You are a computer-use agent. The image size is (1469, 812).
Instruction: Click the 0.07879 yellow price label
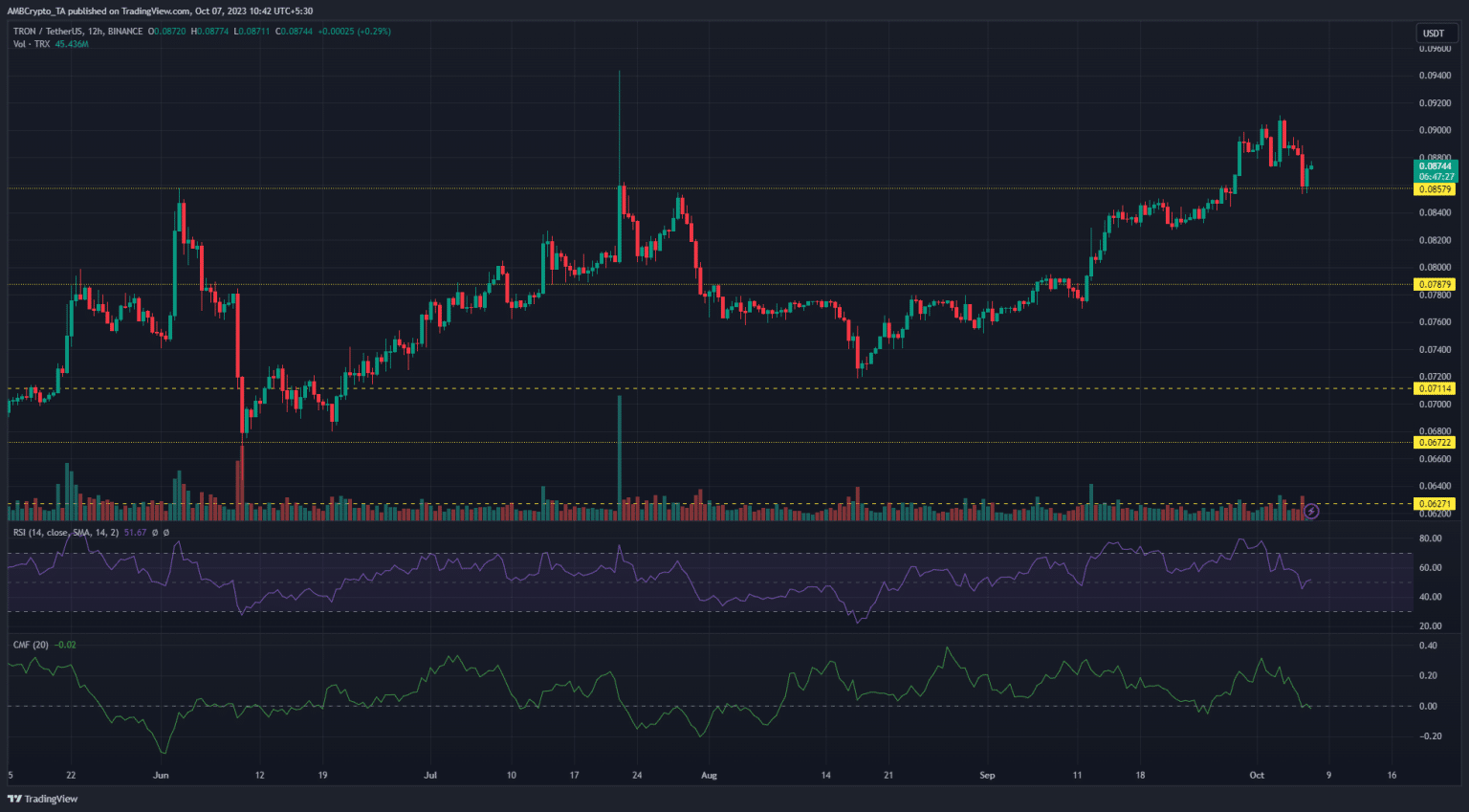point(1435,284)
